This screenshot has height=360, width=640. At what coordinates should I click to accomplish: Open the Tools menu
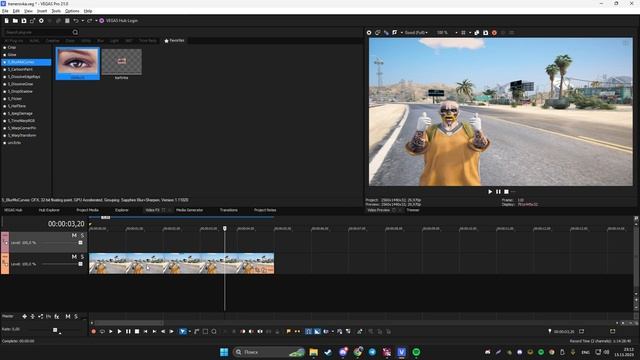(x=56, y=11)
